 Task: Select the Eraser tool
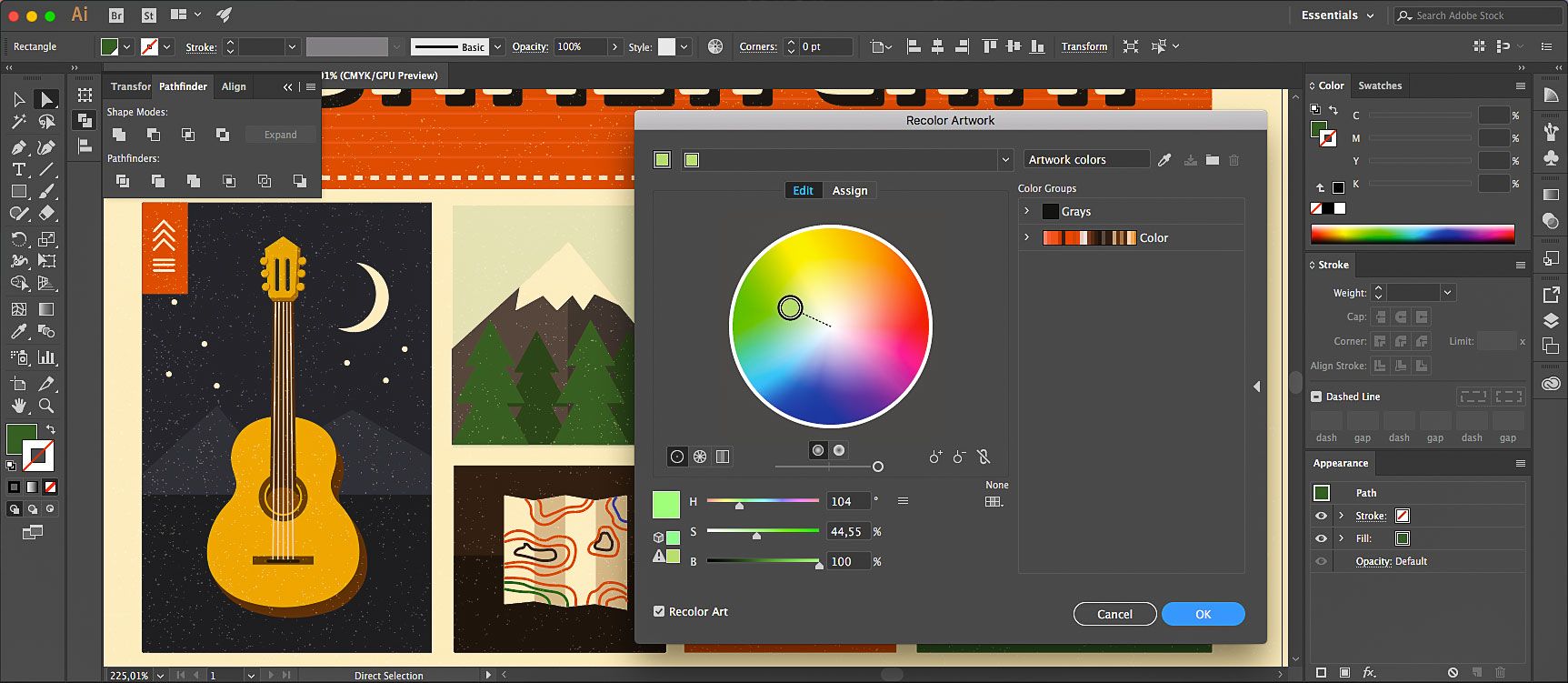coord(46,214)
